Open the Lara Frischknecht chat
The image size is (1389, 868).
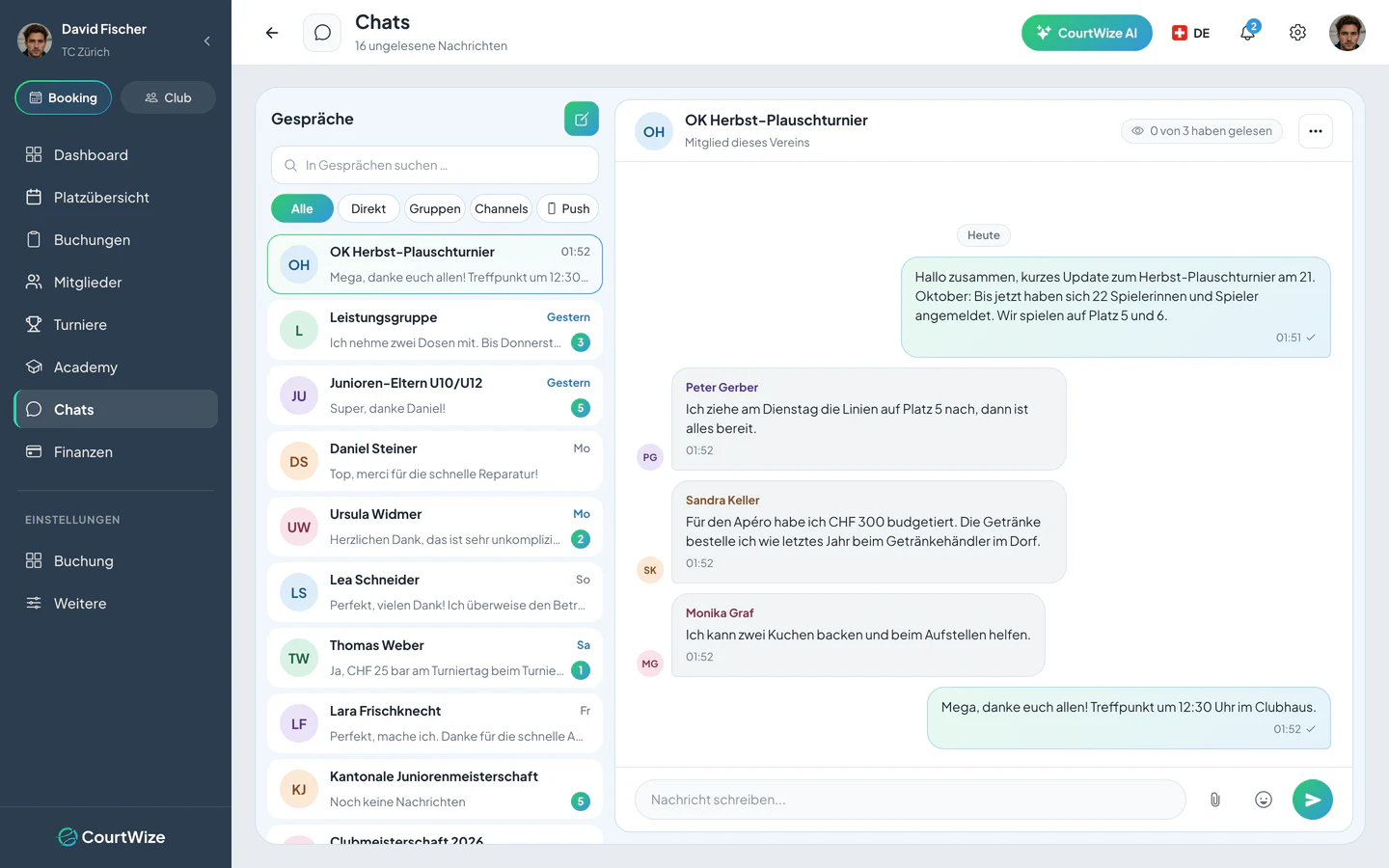435,723
